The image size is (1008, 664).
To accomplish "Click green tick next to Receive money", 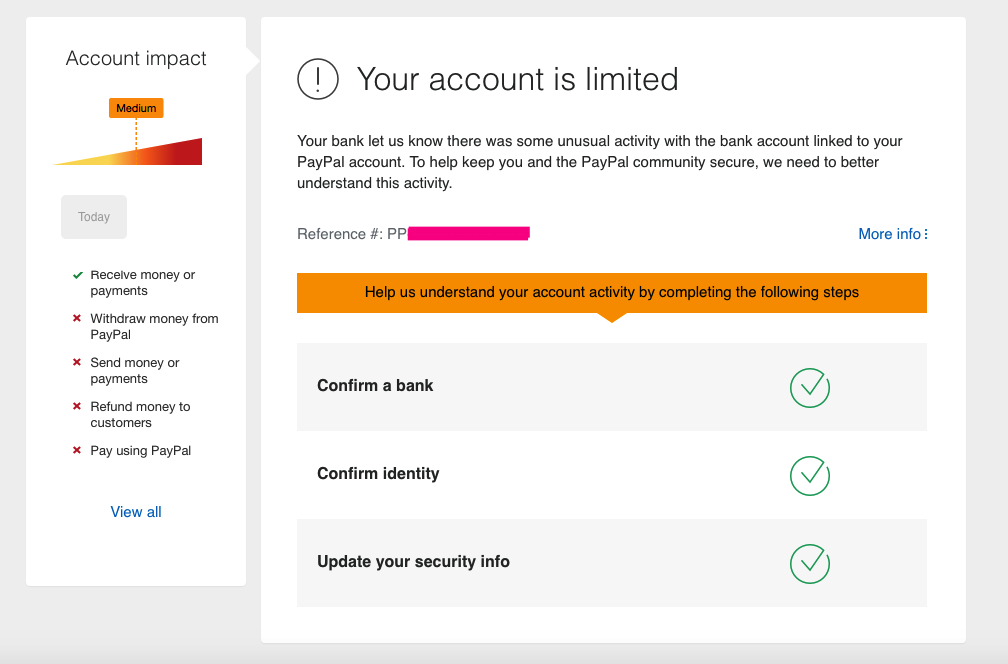I will click(77, 275).
